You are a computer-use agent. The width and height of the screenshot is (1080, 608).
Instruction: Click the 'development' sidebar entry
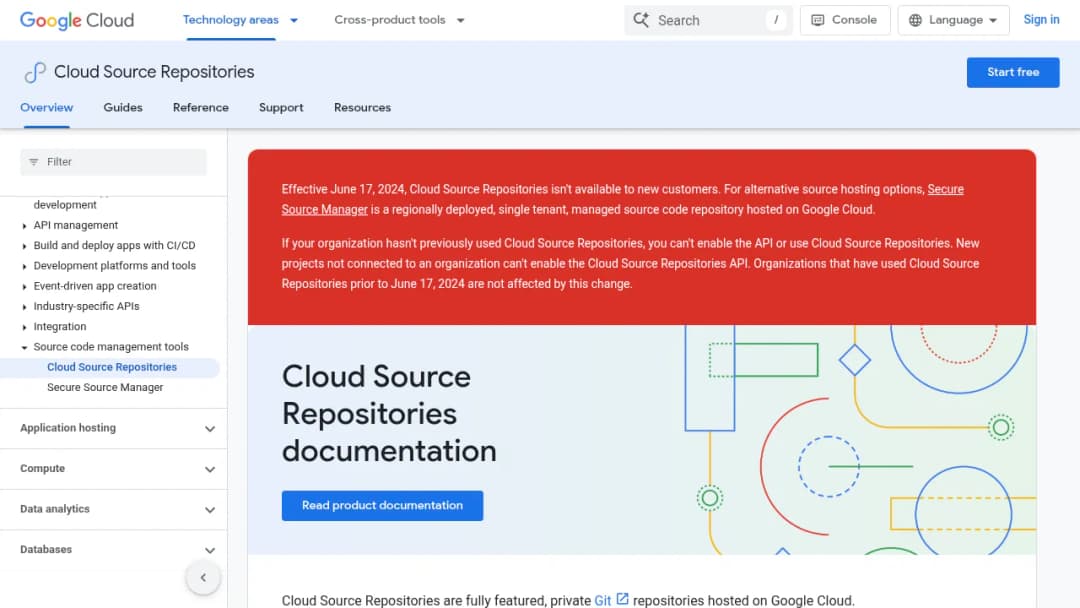[x=65, y=205]
